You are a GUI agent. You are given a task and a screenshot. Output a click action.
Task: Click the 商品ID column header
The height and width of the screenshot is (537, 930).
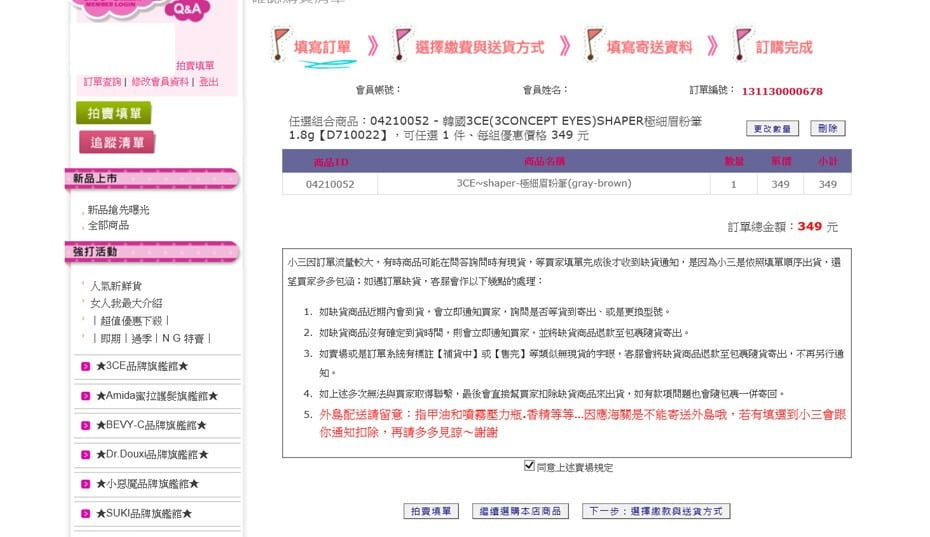pos(331,161)
